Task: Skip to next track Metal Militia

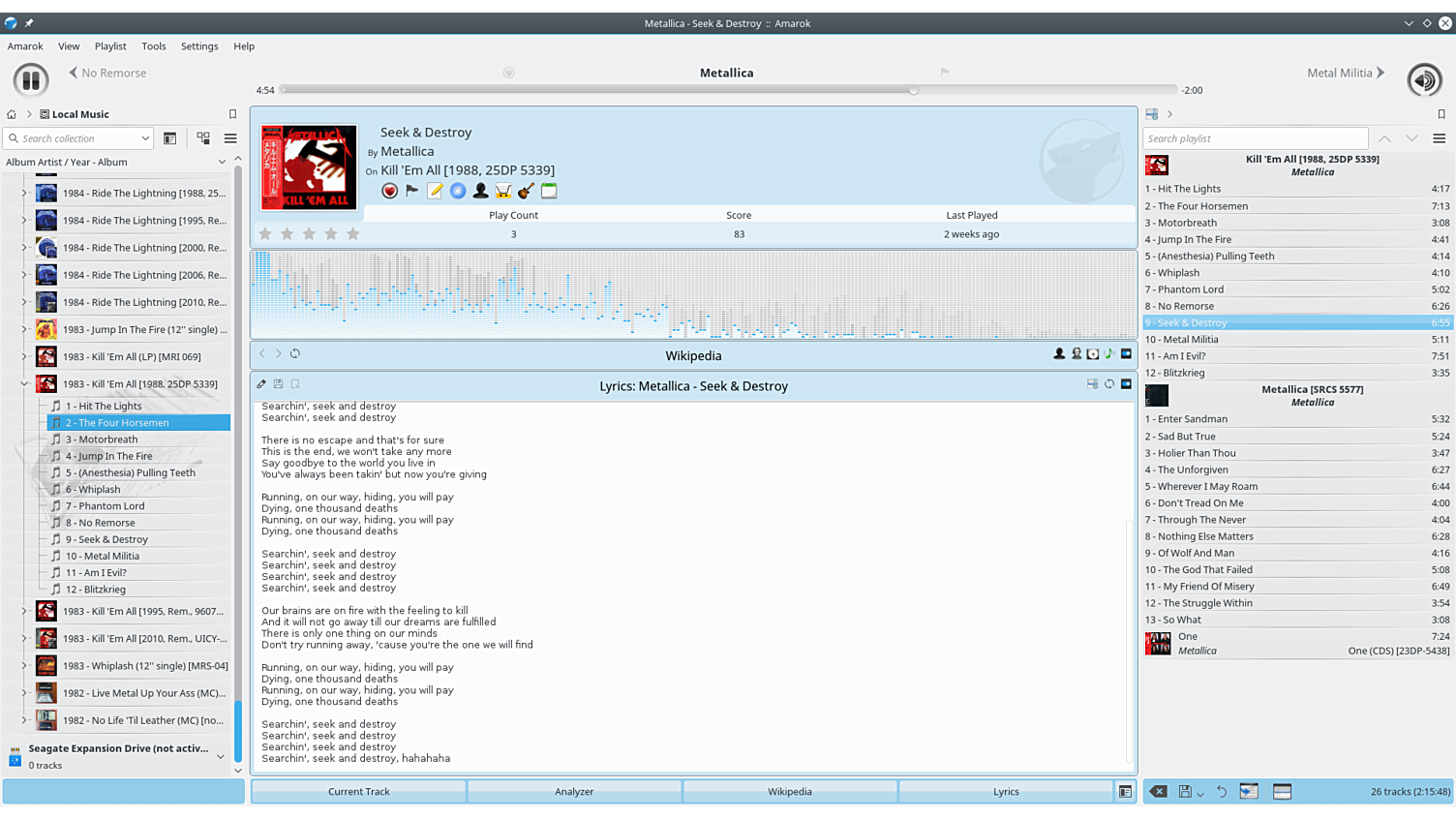Action: pyautogui.click(x=1346, y=73)
